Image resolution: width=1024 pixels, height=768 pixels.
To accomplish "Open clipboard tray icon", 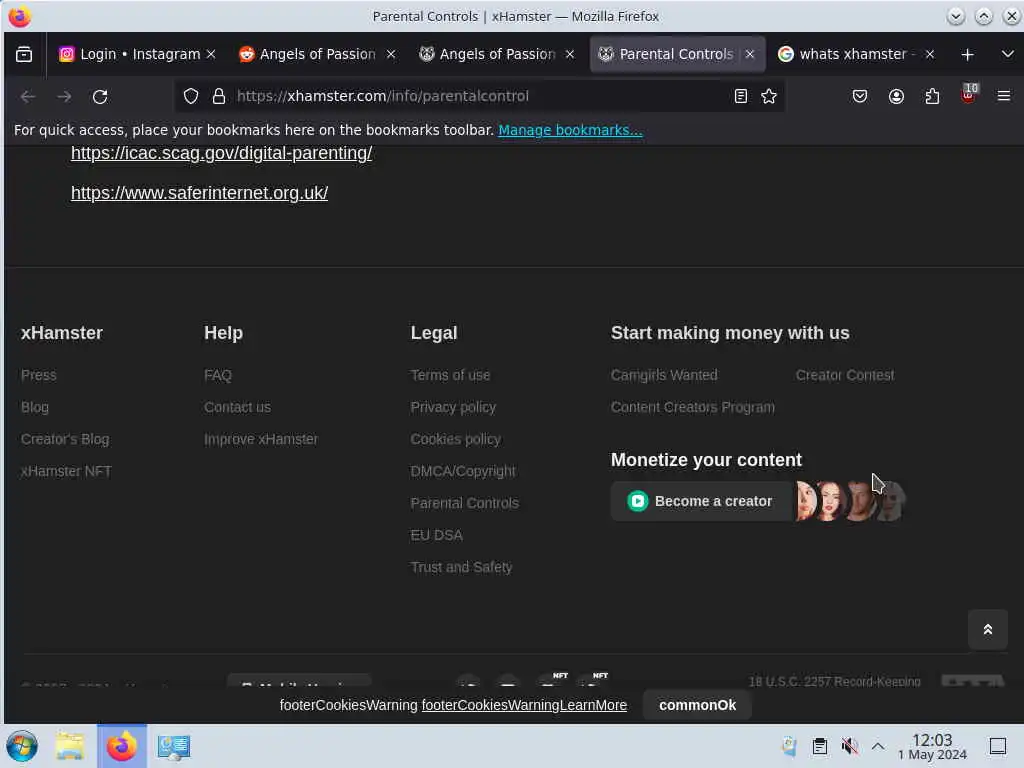I will pyautogui.click(x=820, y=746).
